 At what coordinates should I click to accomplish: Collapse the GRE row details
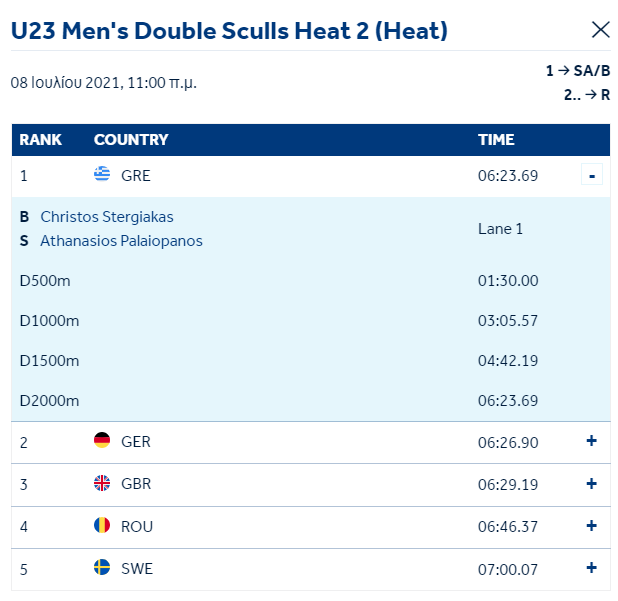point(592,174)
